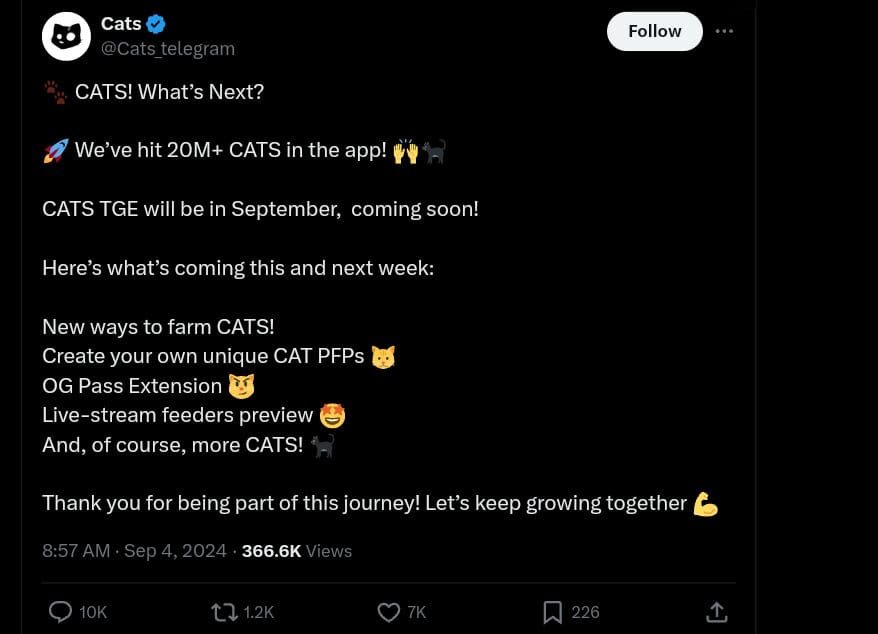The image size is (878, 634).
Task: Click the blue verified badge next to Cats
Action: [x=156, y=23]
